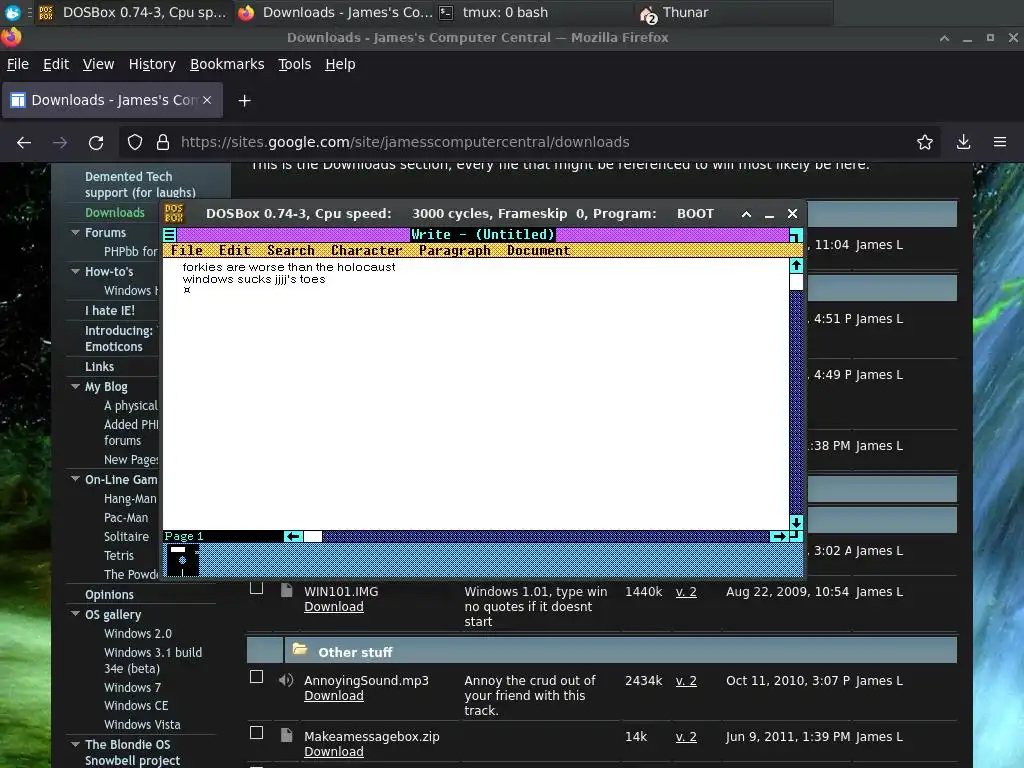This screenshot has height=768, width=1024.
Task: Open Firefox Bookmarks menu
Action: [x=227, y=64]
